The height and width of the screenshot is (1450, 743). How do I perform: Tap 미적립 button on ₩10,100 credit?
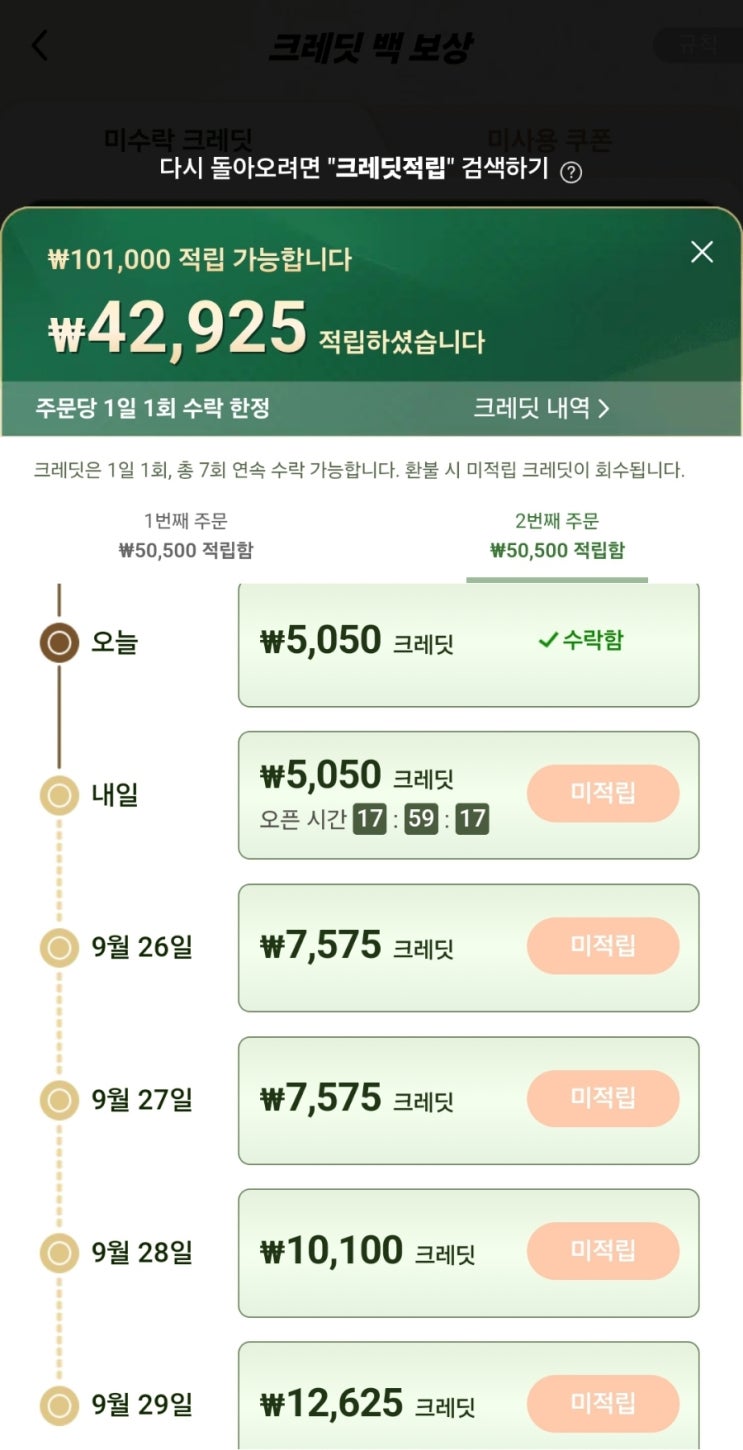603,1250
